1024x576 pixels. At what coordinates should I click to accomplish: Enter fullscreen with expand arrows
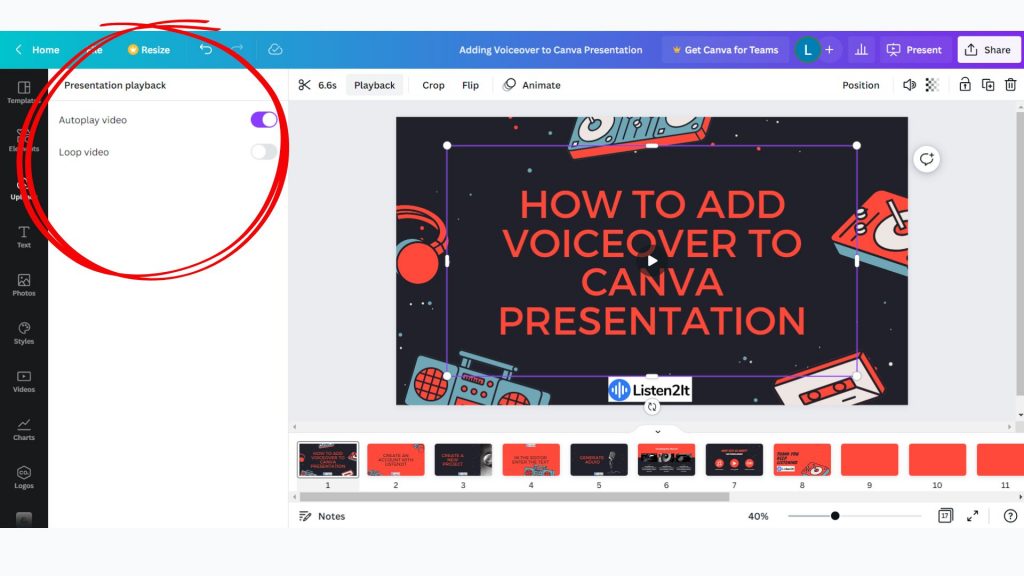(x=973, y=516)
